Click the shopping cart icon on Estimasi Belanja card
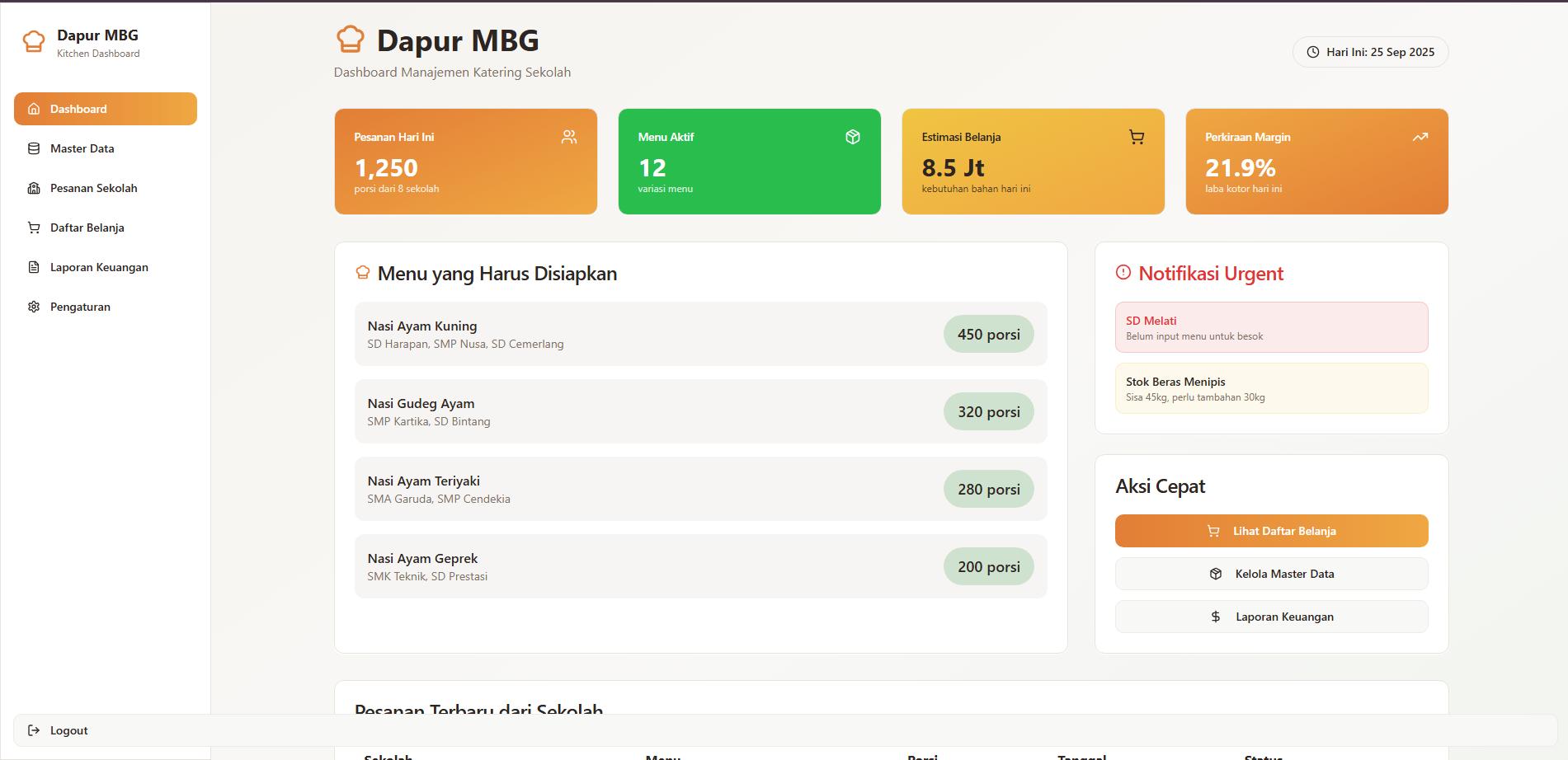This screenshot has height=760, width=1568. point(1137,137)
